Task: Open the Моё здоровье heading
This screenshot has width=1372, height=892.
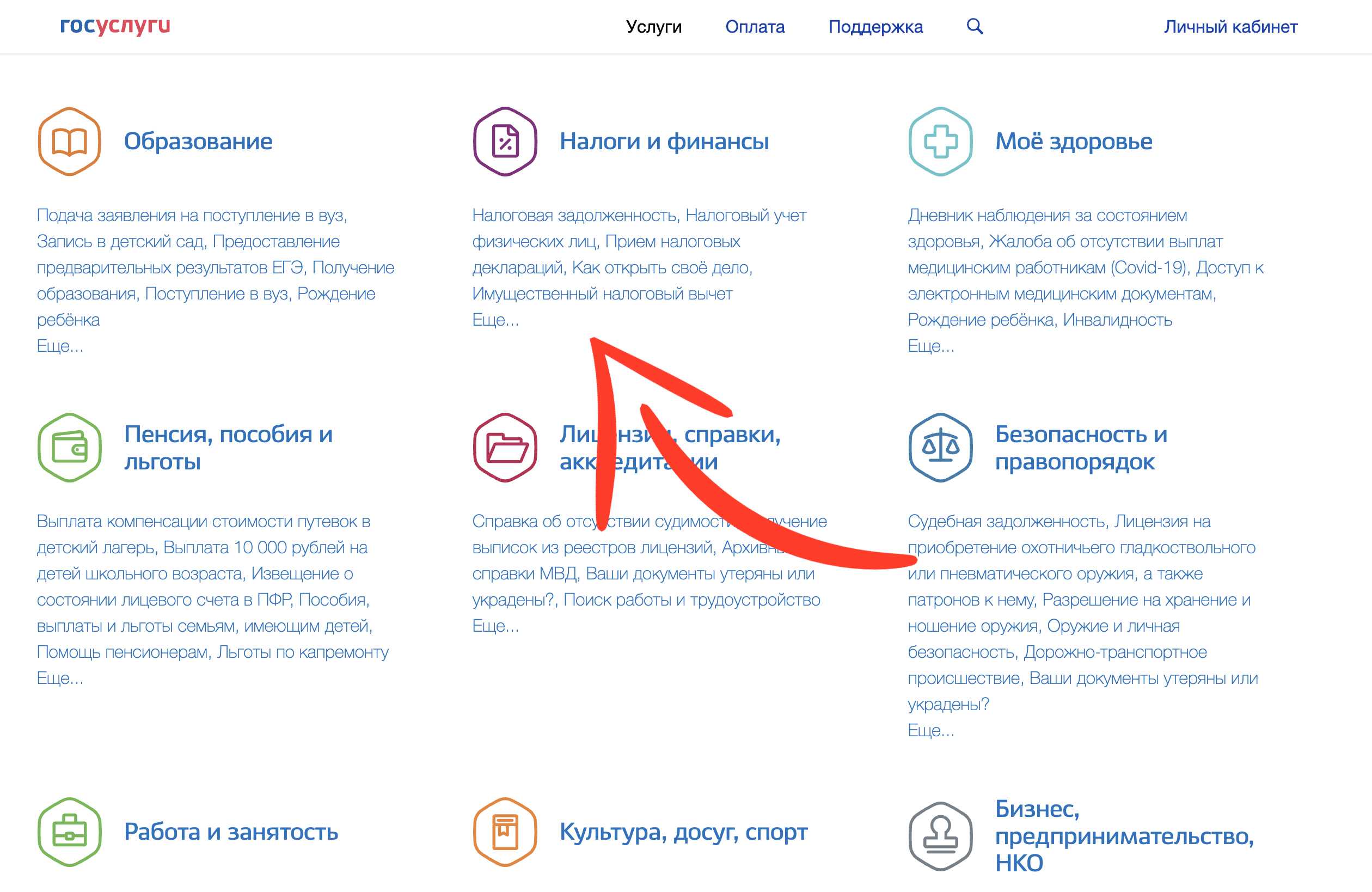Action: click(x=1074, y=141)
